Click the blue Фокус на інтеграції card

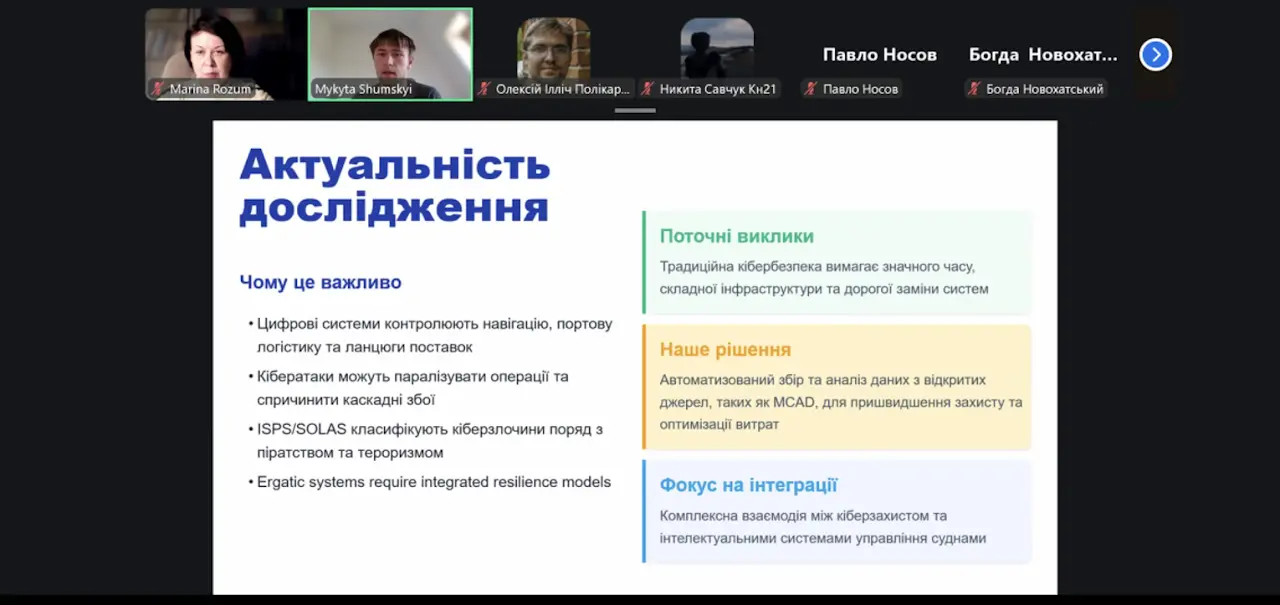click(x=837, y=511)
